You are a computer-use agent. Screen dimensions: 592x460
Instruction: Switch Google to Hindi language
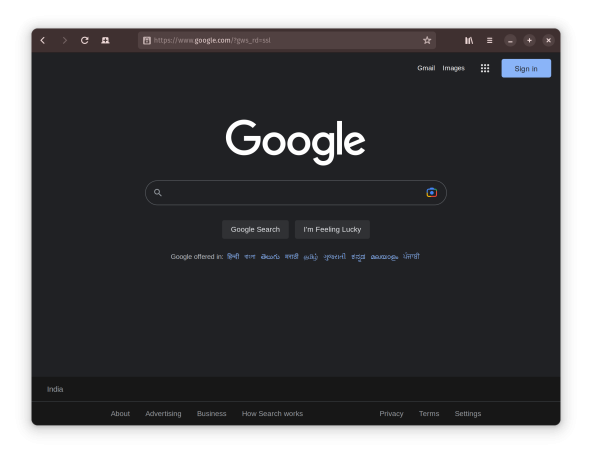point(233,256)
